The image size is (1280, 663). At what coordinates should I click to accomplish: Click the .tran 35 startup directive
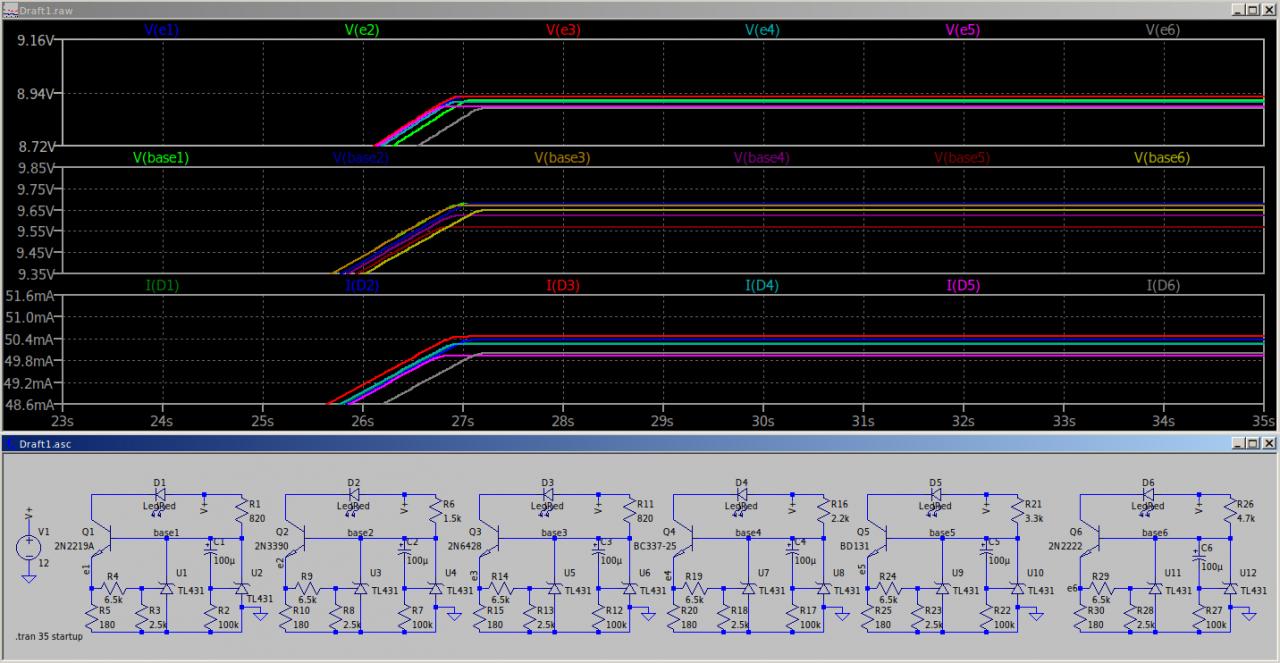pos(50,637)
